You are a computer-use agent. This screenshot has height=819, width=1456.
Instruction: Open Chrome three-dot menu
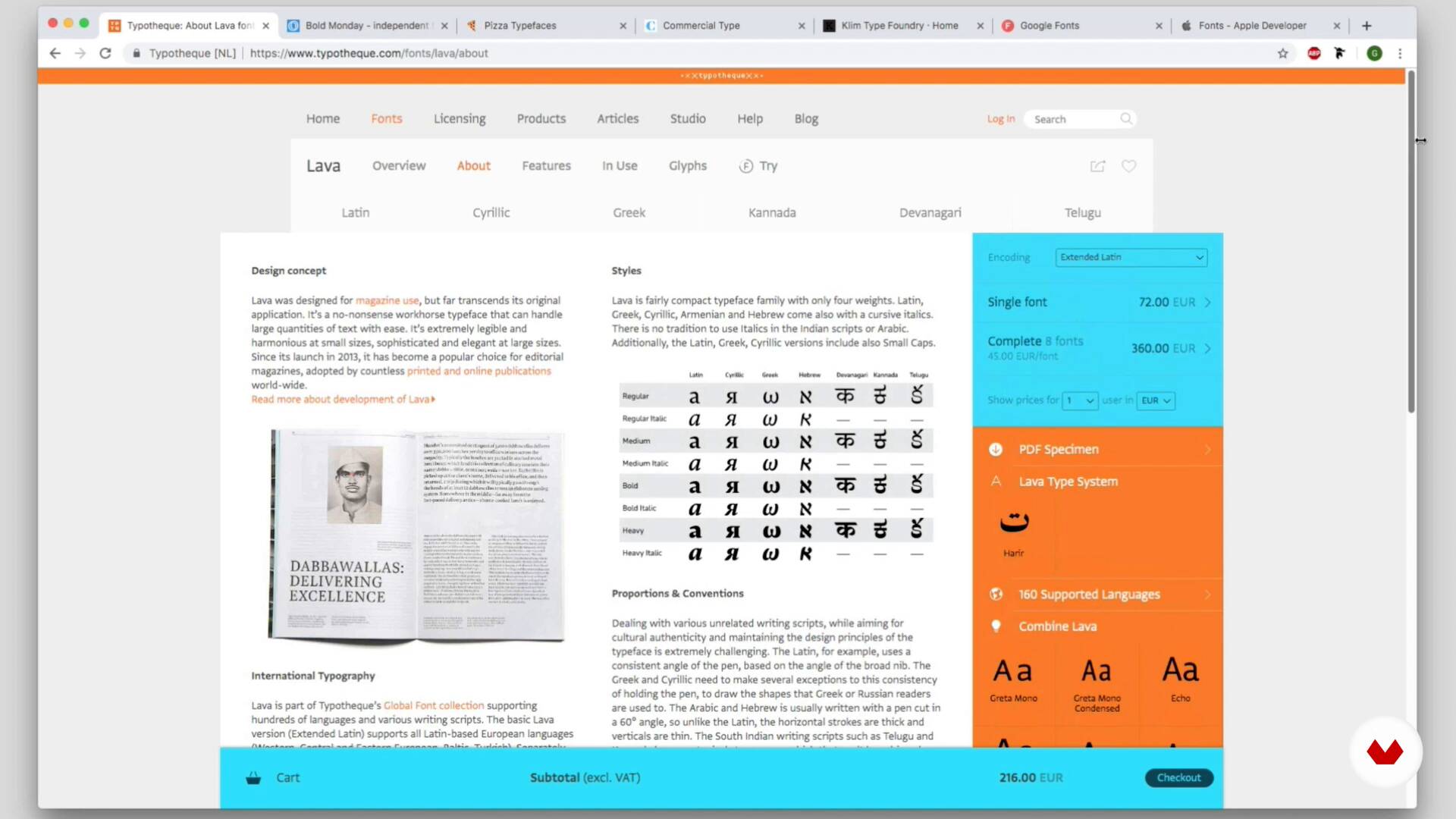pos(1400,53)
